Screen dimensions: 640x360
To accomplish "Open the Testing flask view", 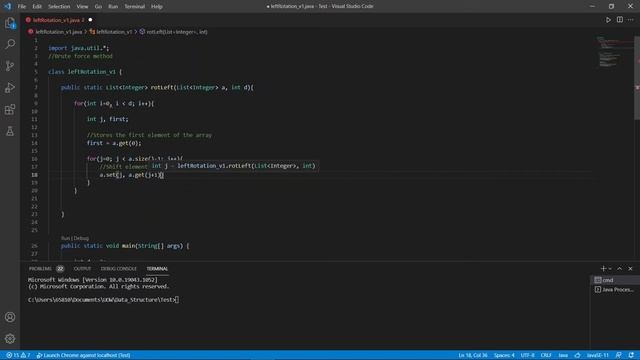I will coord(10,131).
